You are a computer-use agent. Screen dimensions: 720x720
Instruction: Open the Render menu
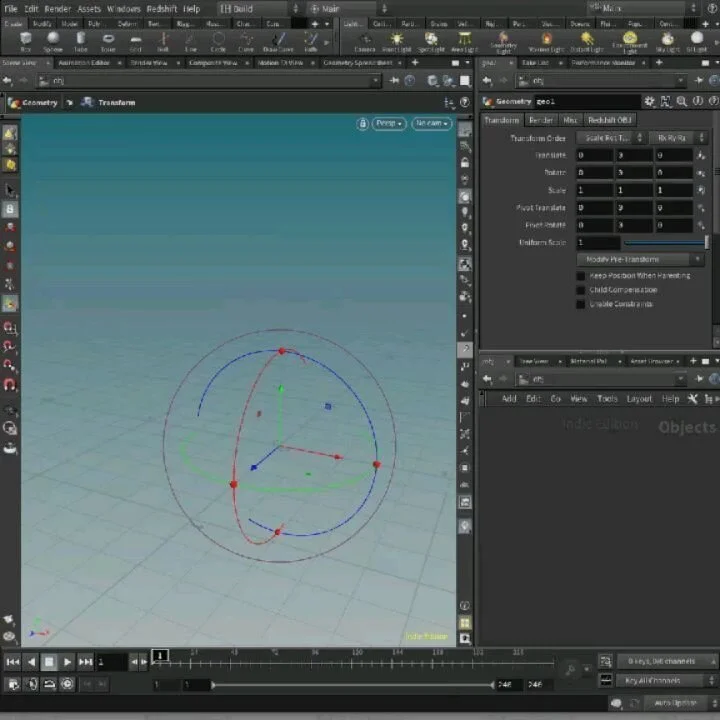(57, 9)
